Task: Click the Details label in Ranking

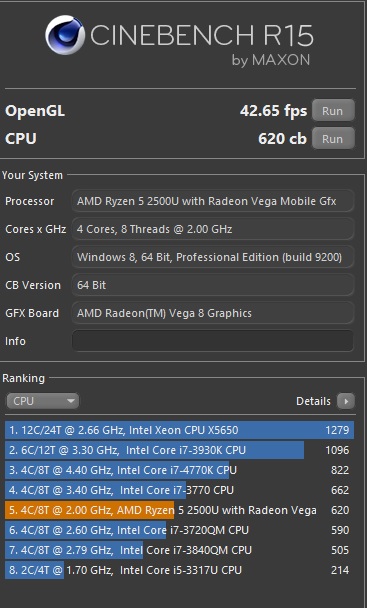Action: point(313,401)
